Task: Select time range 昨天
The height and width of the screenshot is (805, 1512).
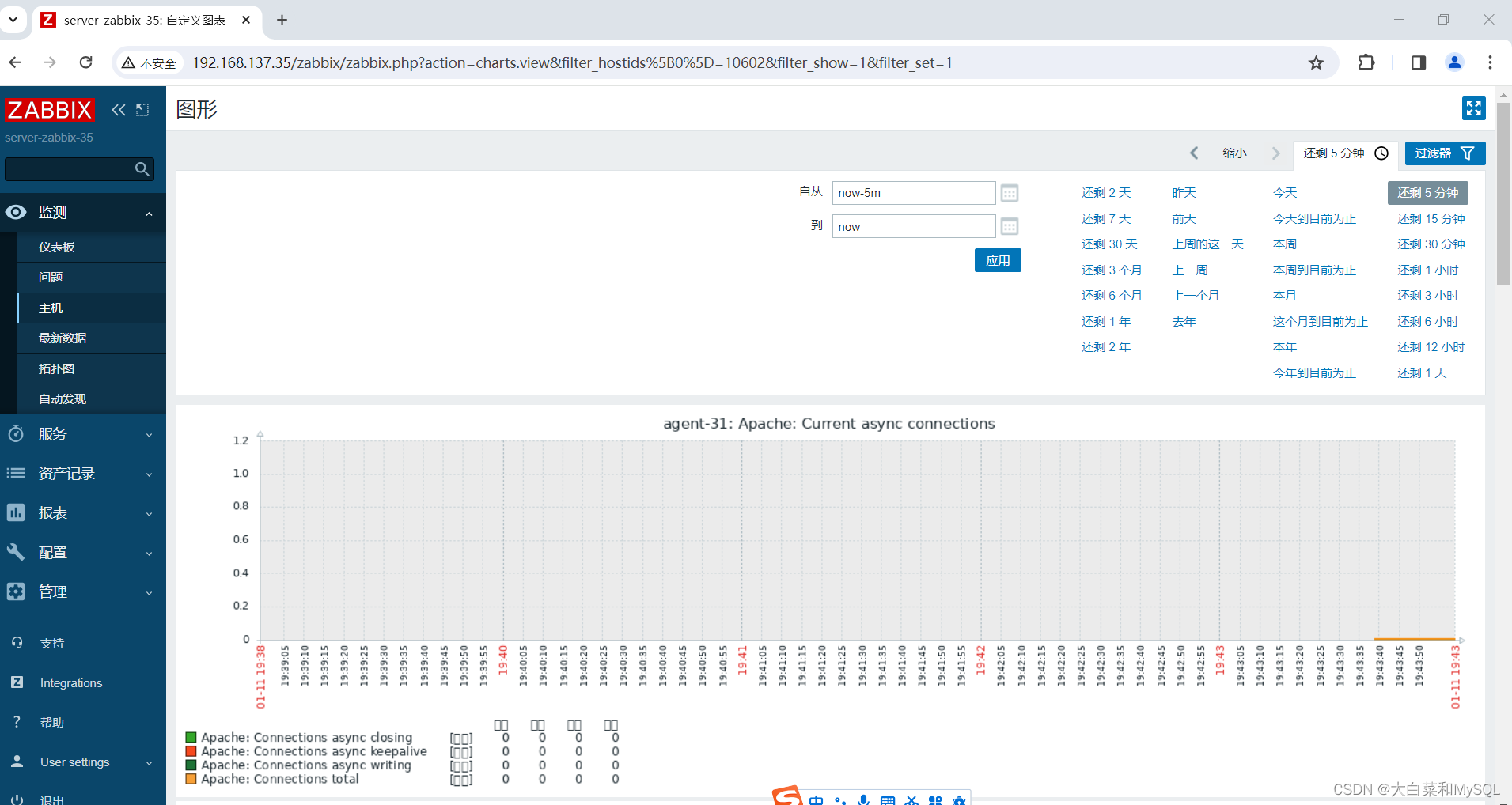Action: click(1184, 193)
